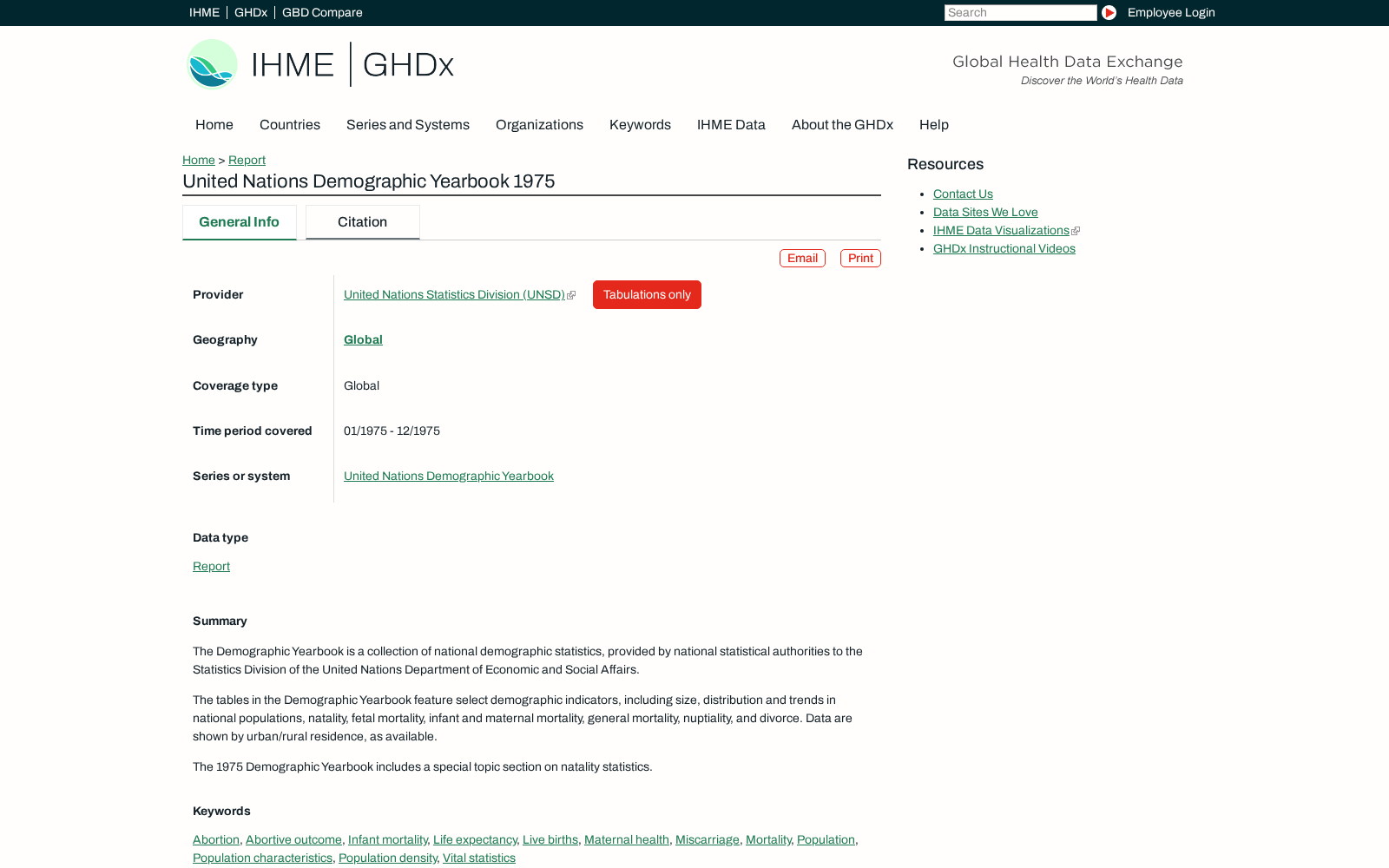Open Global geography link
Viewport: 1389px width, 868px height.
(363, 340)
